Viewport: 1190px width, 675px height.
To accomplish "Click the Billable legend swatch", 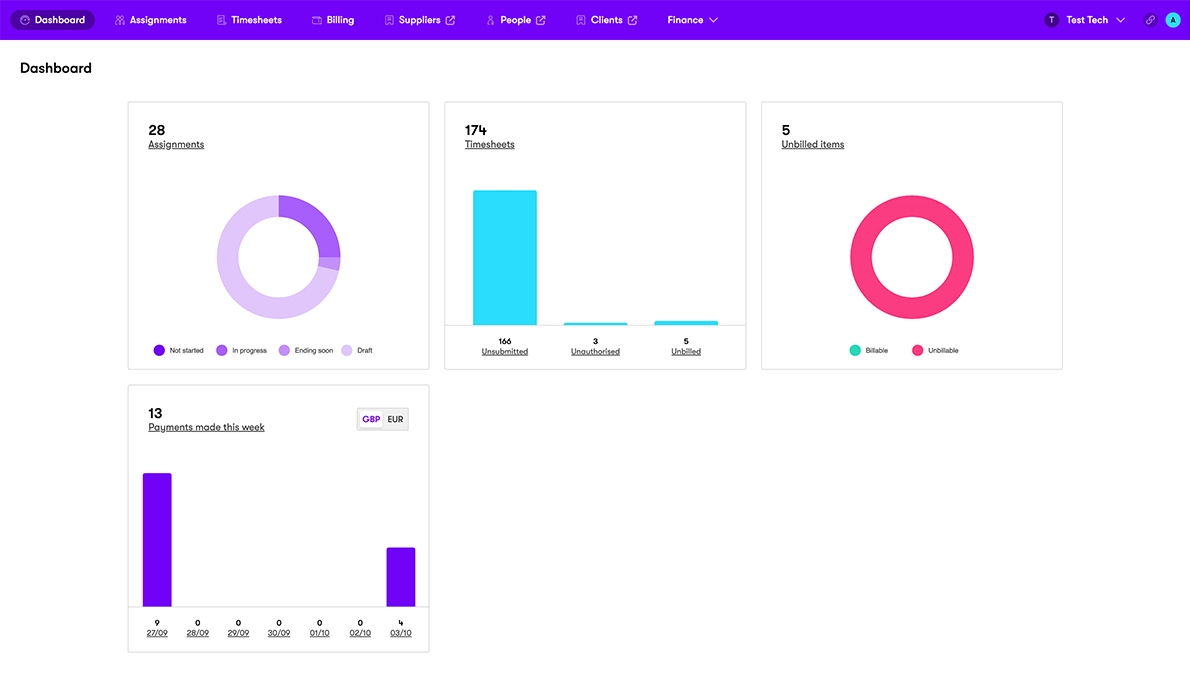I will coord(855,350).
